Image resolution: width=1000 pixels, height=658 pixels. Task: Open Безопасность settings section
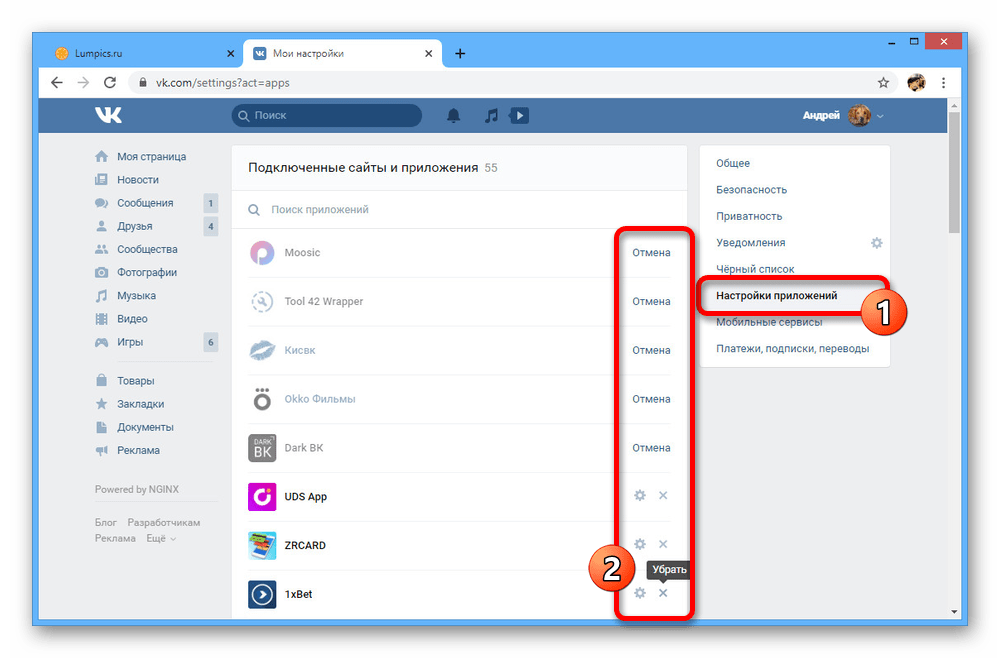(x=751, y=189)
